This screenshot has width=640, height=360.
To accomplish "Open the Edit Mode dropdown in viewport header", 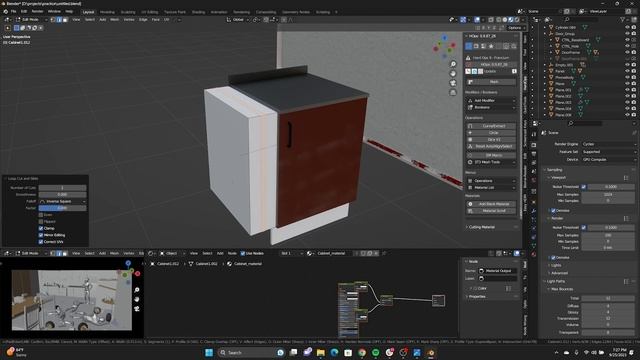I will tap(30, 20).
